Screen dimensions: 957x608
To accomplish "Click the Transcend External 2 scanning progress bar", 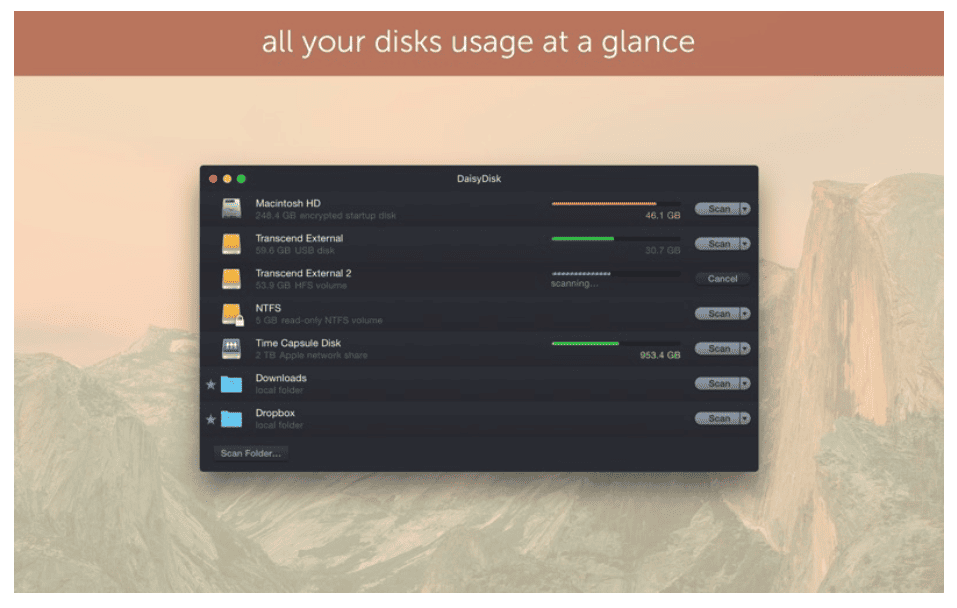I will (x=616, y=273).
